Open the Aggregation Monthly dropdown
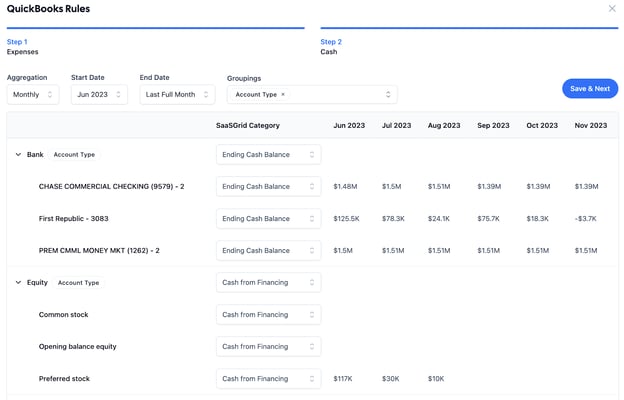Viewport: 624px width, 400px height. point(33,95)
